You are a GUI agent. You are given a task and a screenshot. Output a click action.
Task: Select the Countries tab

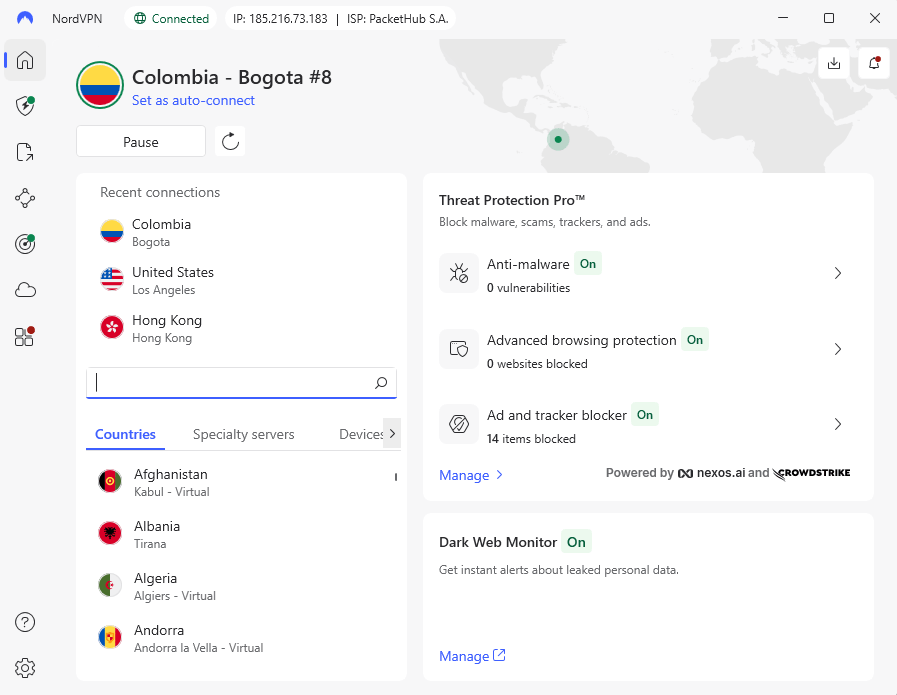click(x=124, y=434)
